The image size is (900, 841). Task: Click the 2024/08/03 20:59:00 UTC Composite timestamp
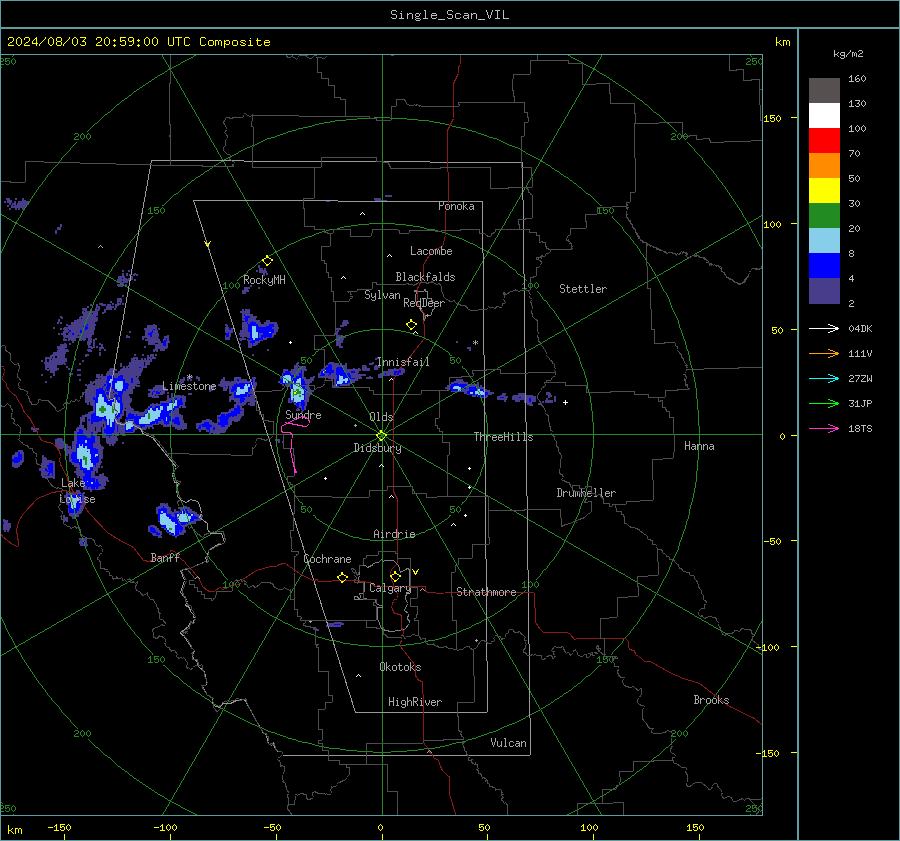[x=138, y=42]
